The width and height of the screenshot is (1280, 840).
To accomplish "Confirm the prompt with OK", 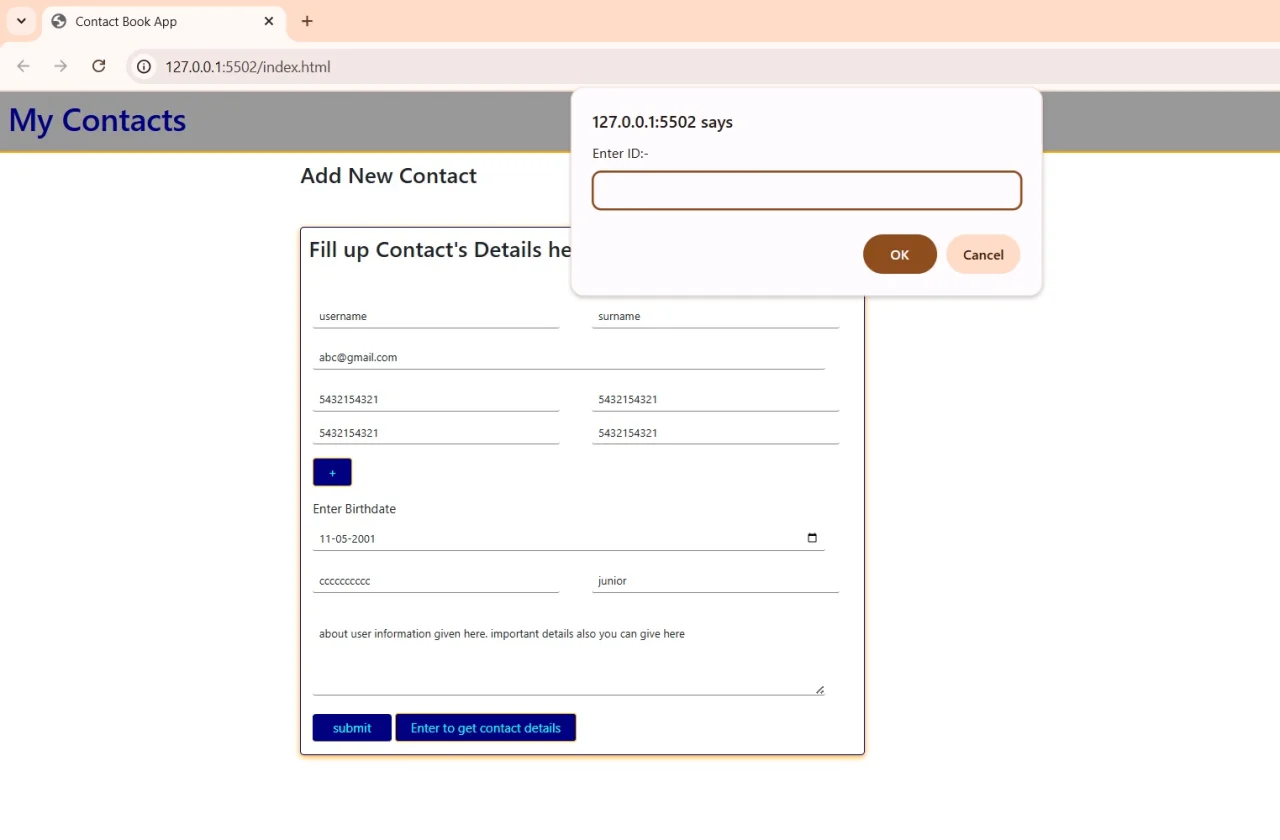I will coord(900,254).
